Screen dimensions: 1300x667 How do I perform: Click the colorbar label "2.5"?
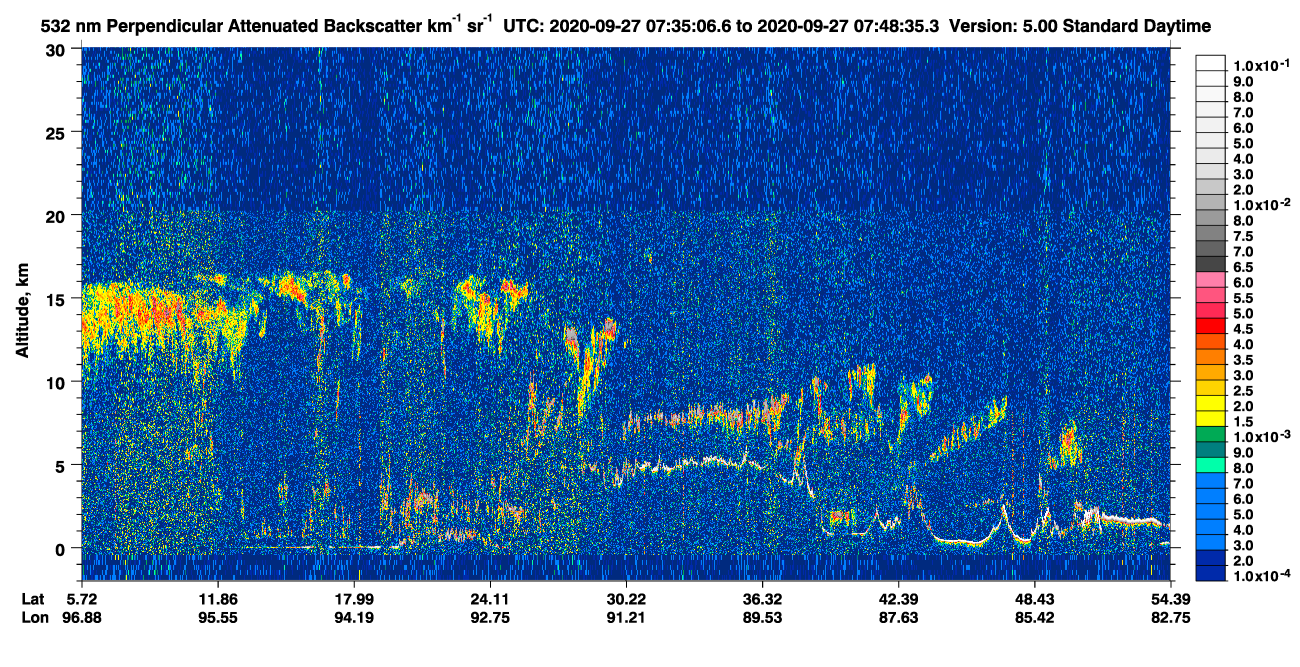1243,391
